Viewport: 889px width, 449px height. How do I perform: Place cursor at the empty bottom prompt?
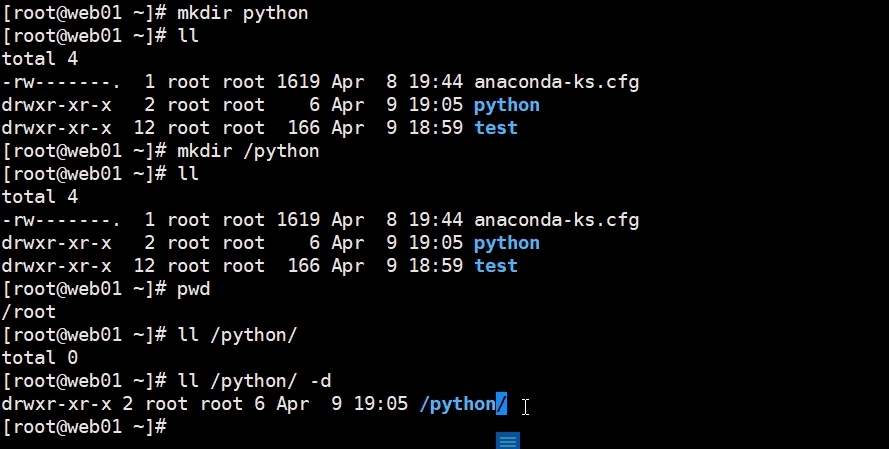tap(178, 427)
